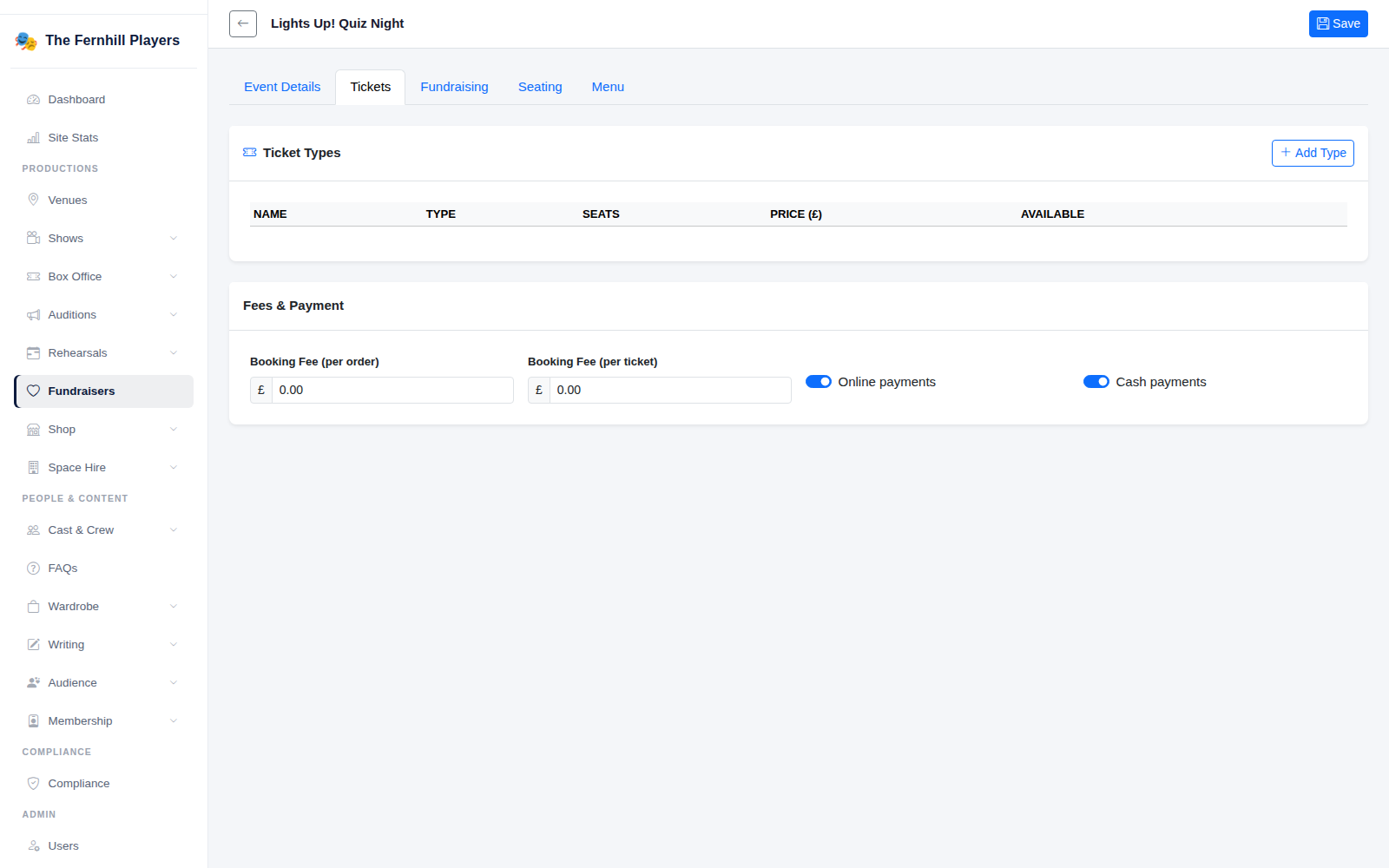1389x868 pixels.
Task: Turn off the Cash payments switch
Action: pyautogui.click(x=1096, y=382)
